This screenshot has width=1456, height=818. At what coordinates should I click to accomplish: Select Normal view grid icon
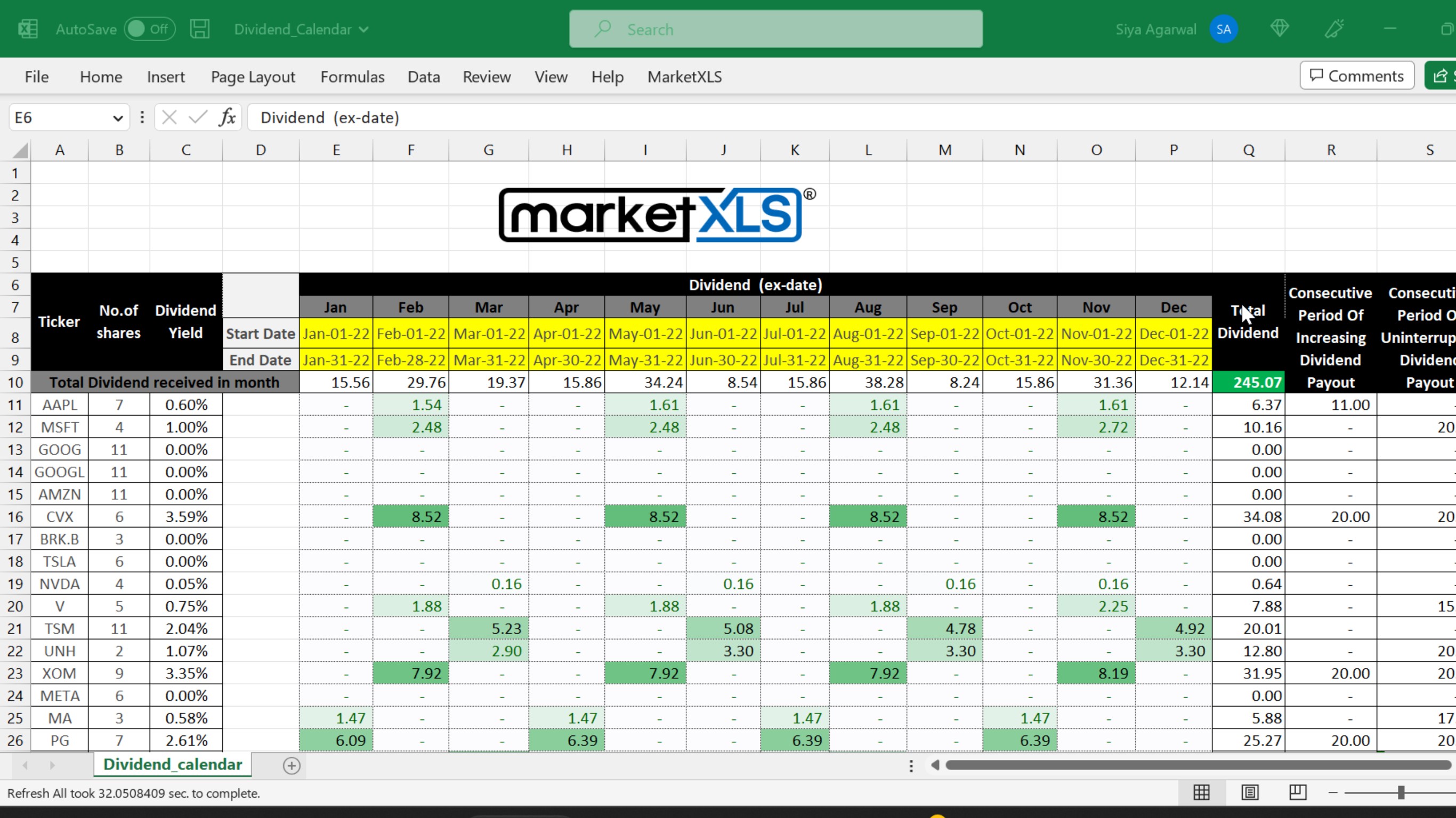1201,792
